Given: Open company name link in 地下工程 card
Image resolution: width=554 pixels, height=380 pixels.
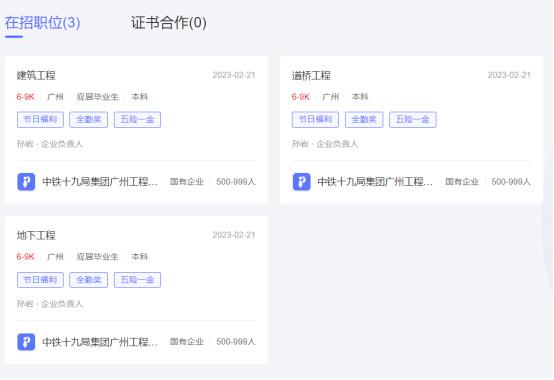Looking at the screenshot, I should pyautogui.click(x=100, y=342).
